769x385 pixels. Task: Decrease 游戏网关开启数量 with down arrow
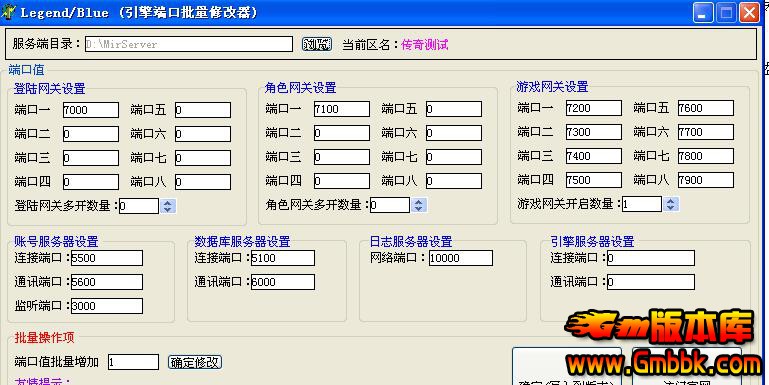click(x=671, y=207)
